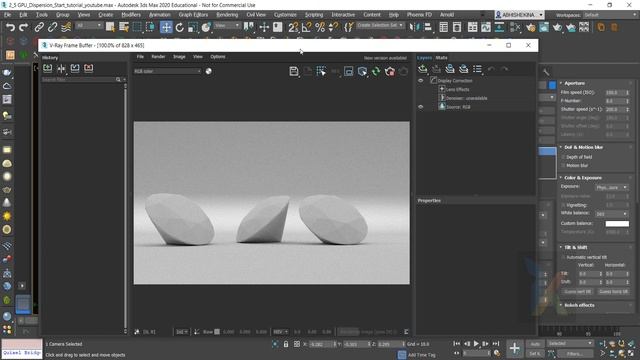Select the Bind to Space Warp tool
The width and height of the screenshot is (640, 360).
(66, 27)
